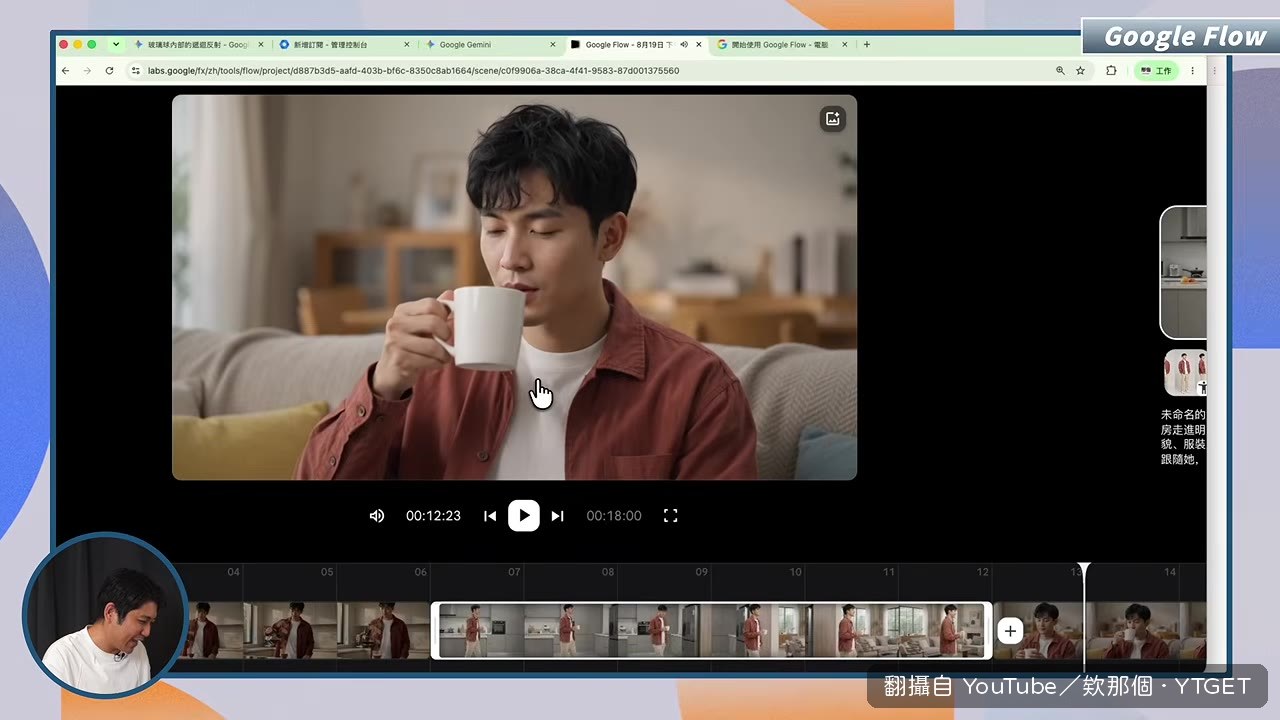This screenshot has height=720, width=1280.
Task: Click the add-clip plus button in timeline
Action: 1010,631
